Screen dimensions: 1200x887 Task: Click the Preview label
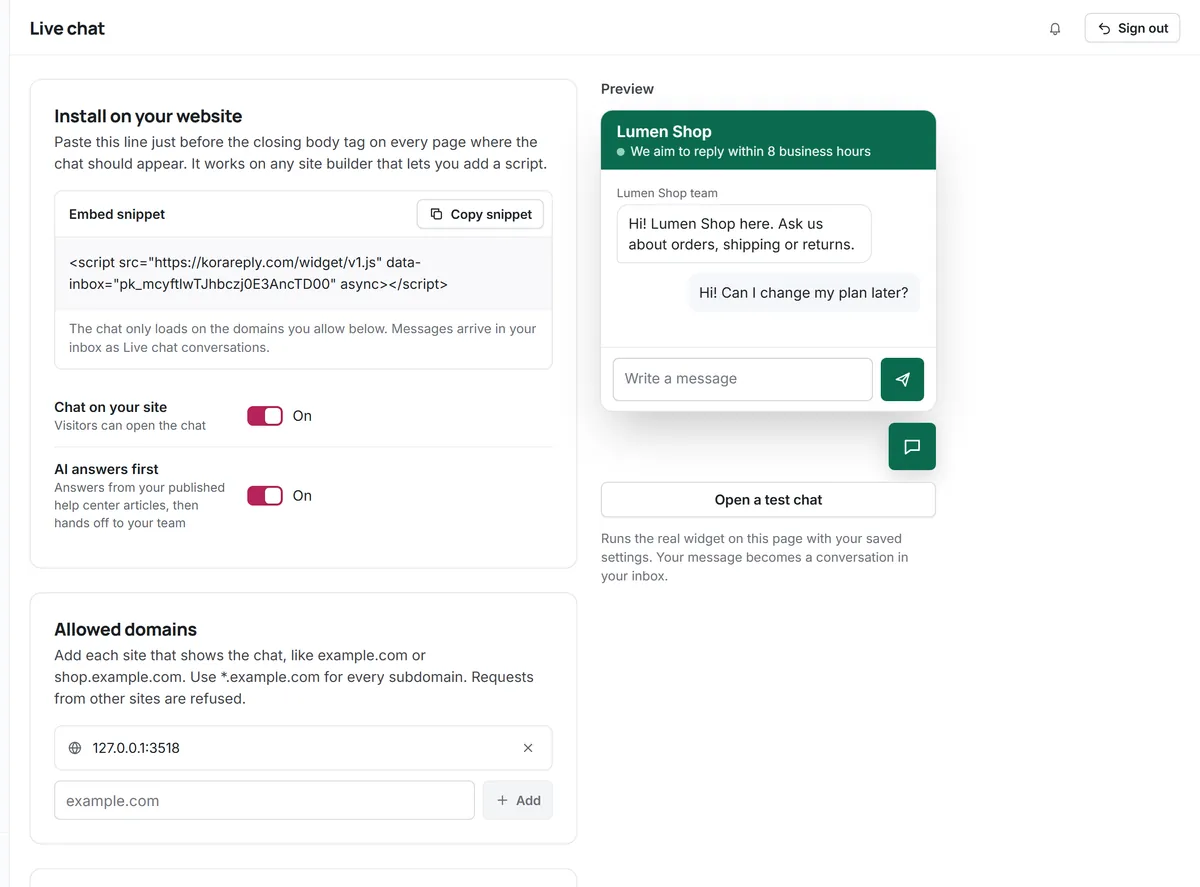(x=627, y=89)
